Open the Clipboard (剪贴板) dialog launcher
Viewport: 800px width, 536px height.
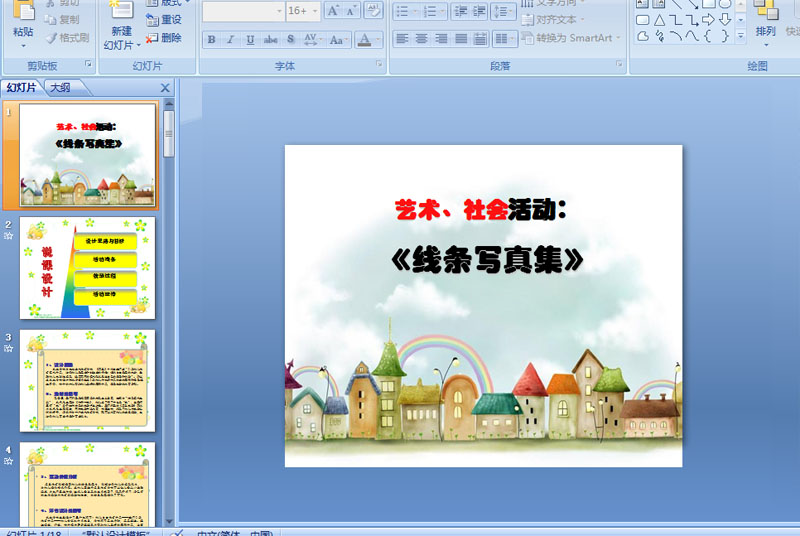coord(88,64)
